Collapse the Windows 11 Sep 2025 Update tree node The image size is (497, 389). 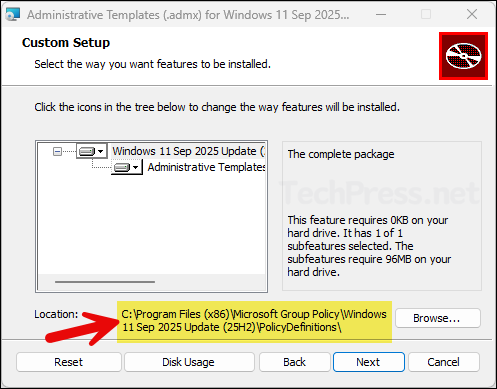(57, 152)
